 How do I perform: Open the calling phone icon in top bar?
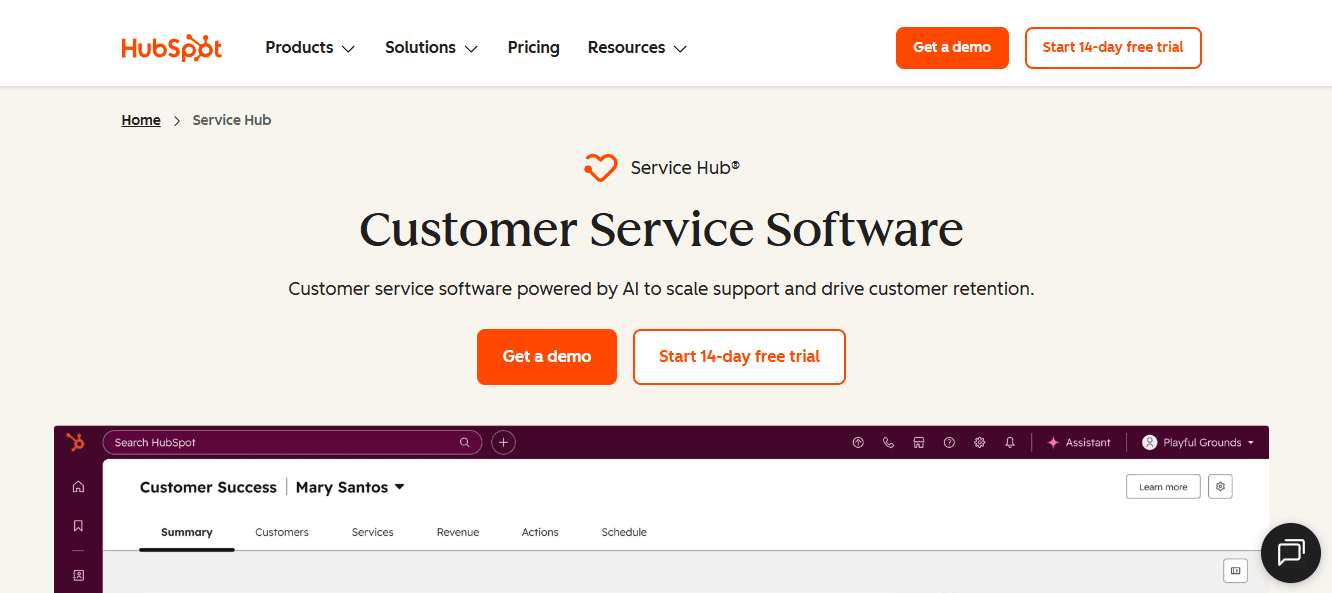(888, 442)
